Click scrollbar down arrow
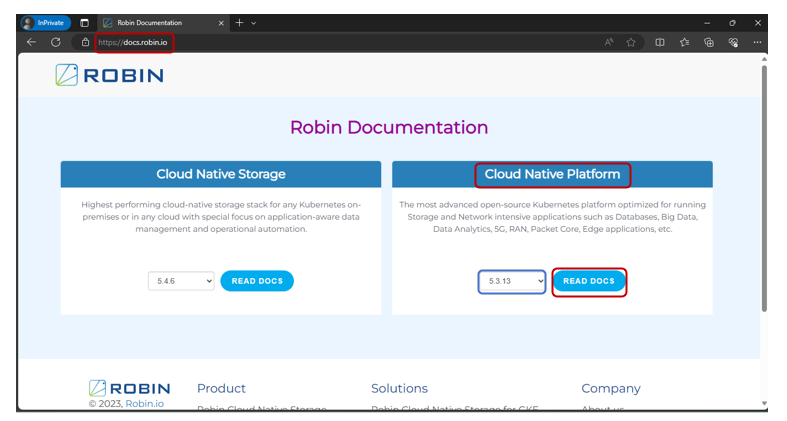The height and width of the screenshot is (421, 787). click(x=764, y=403)
